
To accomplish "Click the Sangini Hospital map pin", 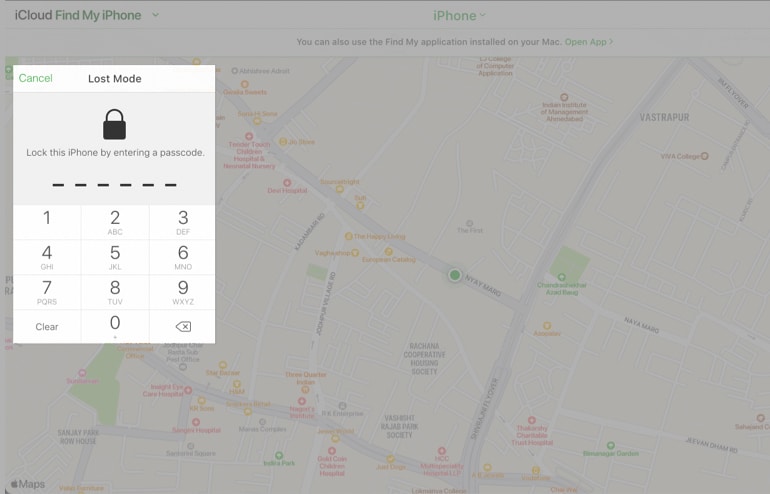I will [x=195, y=422].
